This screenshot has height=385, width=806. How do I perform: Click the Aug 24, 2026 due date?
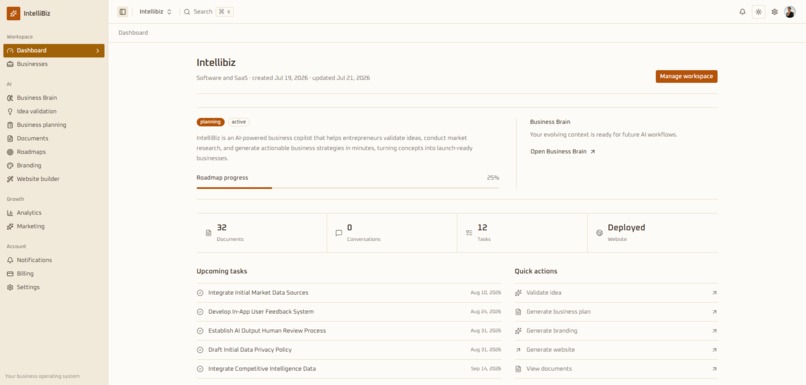click(486, 312)
